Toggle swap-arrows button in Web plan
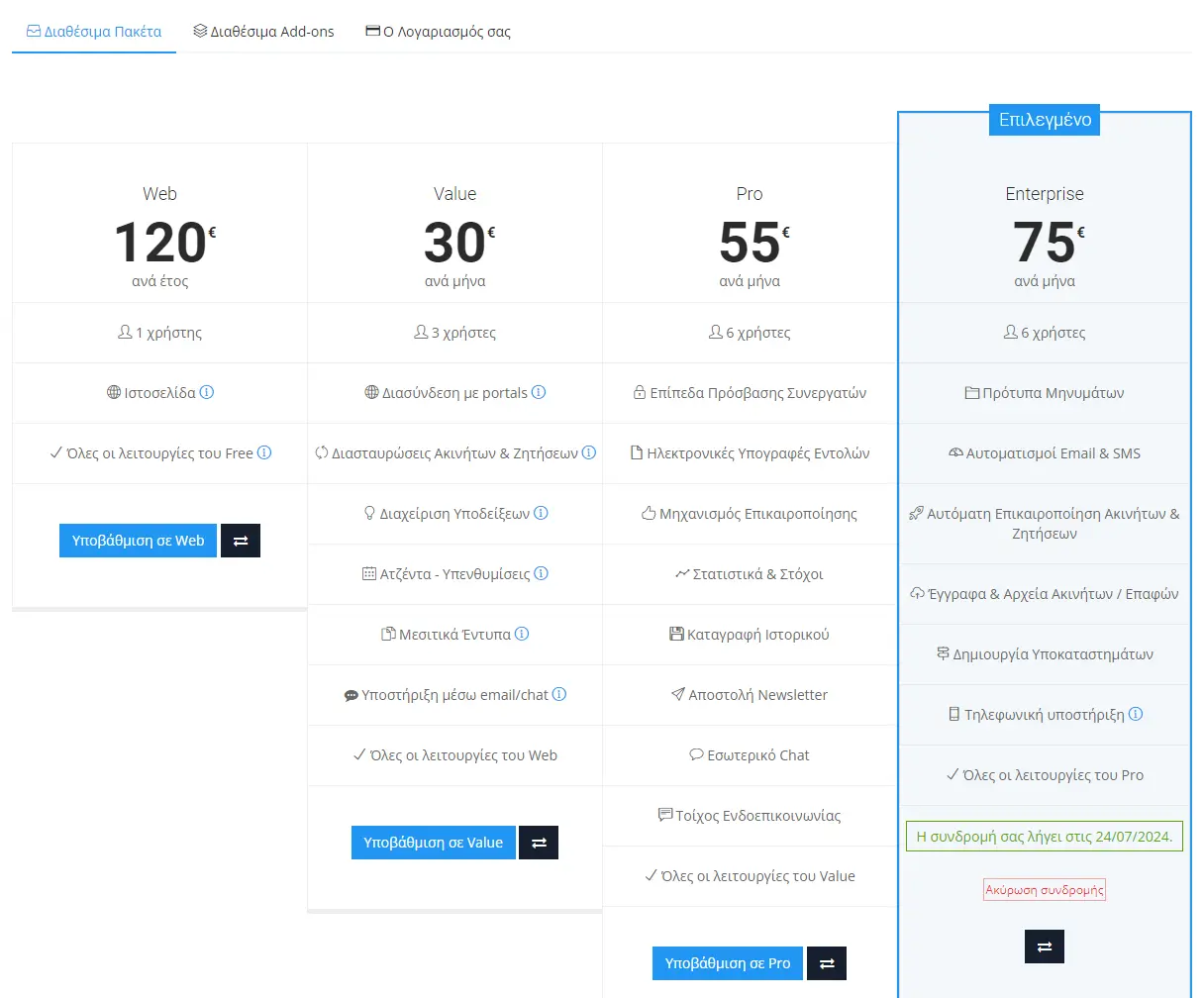 point(241,541)
